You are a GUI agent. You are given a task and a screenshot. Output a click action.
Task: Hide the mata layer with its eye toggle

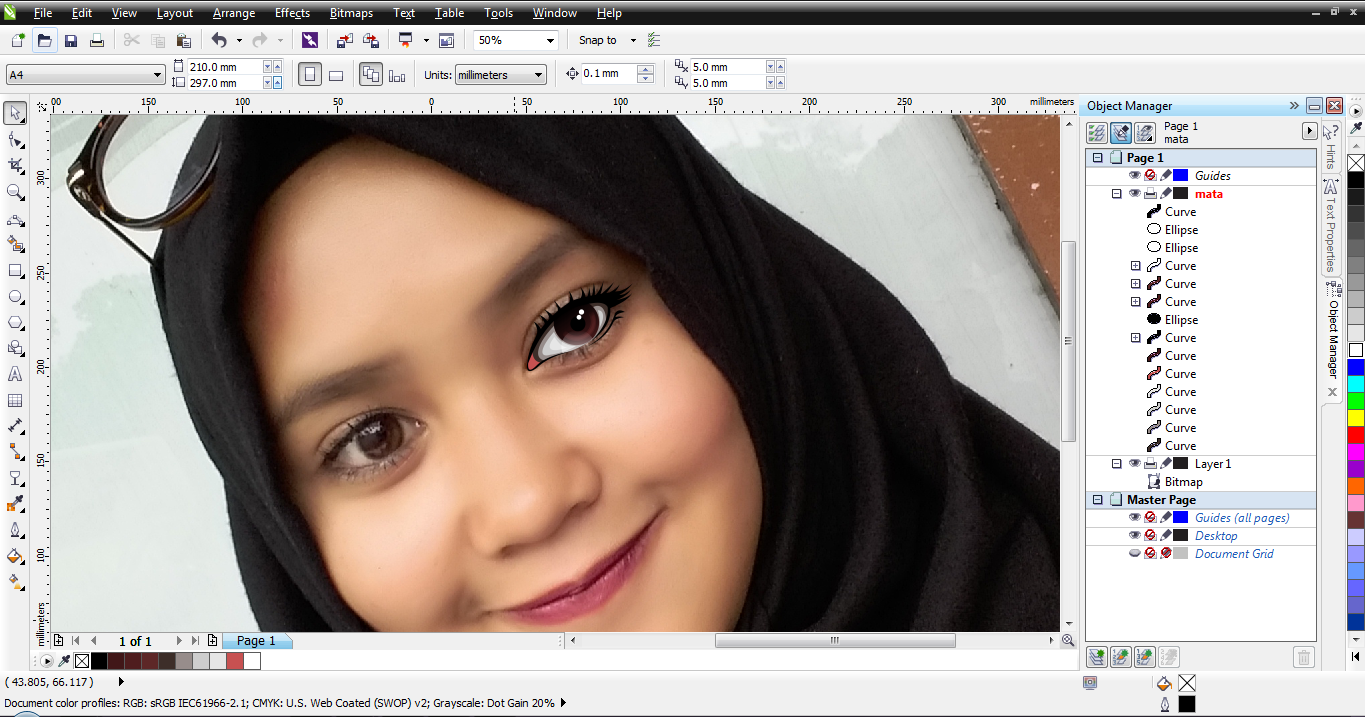(x=1135, y=193)
